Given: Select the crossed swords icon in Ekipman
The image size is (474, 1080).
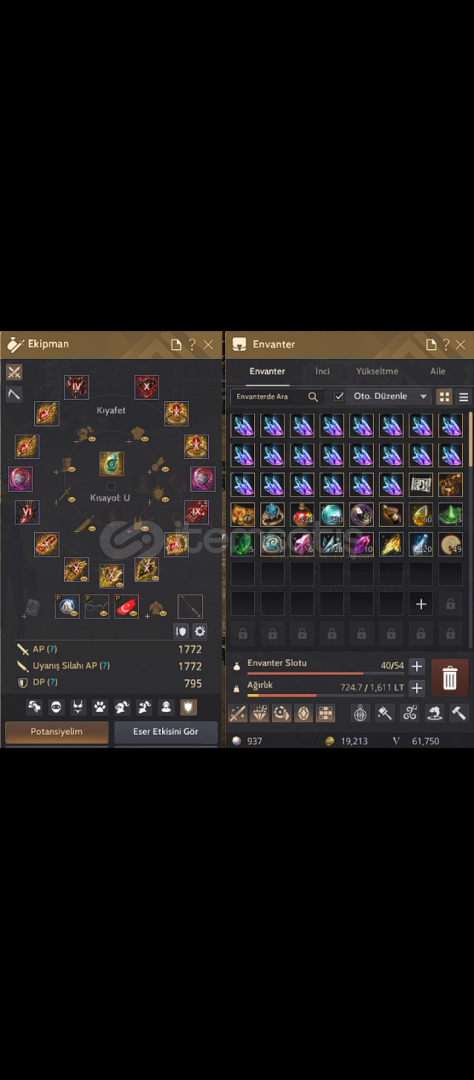Looking at the screenshot, I should (14, 372).
